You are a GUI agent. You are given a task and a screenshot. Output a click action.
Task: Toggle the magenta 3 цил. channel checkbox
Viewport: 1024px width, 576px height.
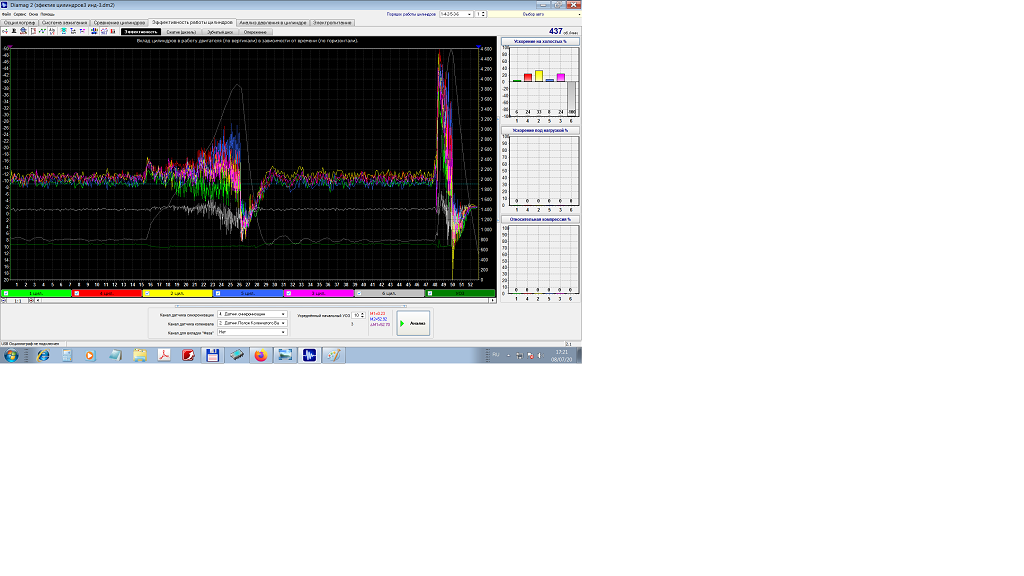click(x=289, y=293)
